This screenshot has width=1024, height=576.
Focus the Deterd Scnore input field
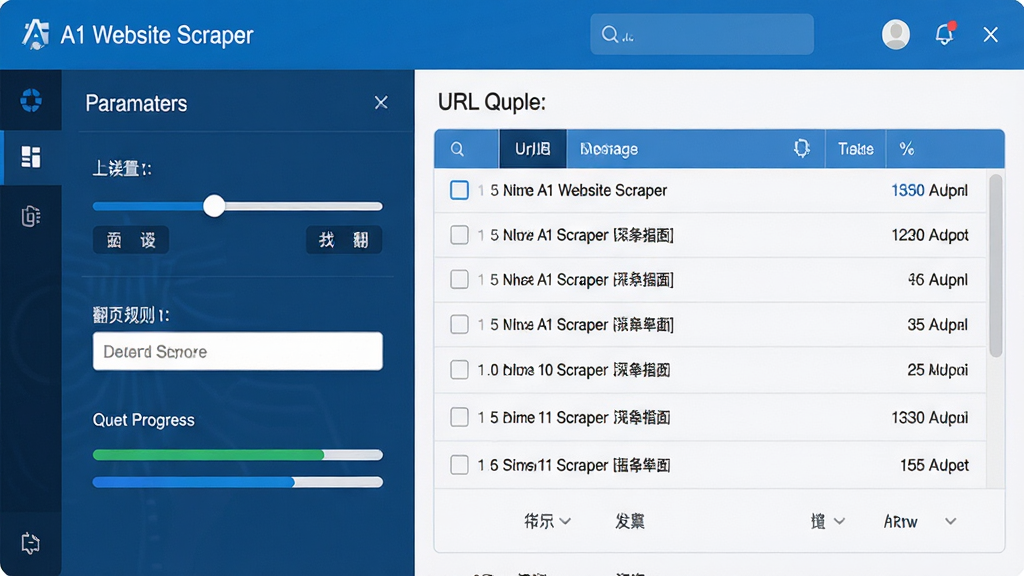point(238,351)
